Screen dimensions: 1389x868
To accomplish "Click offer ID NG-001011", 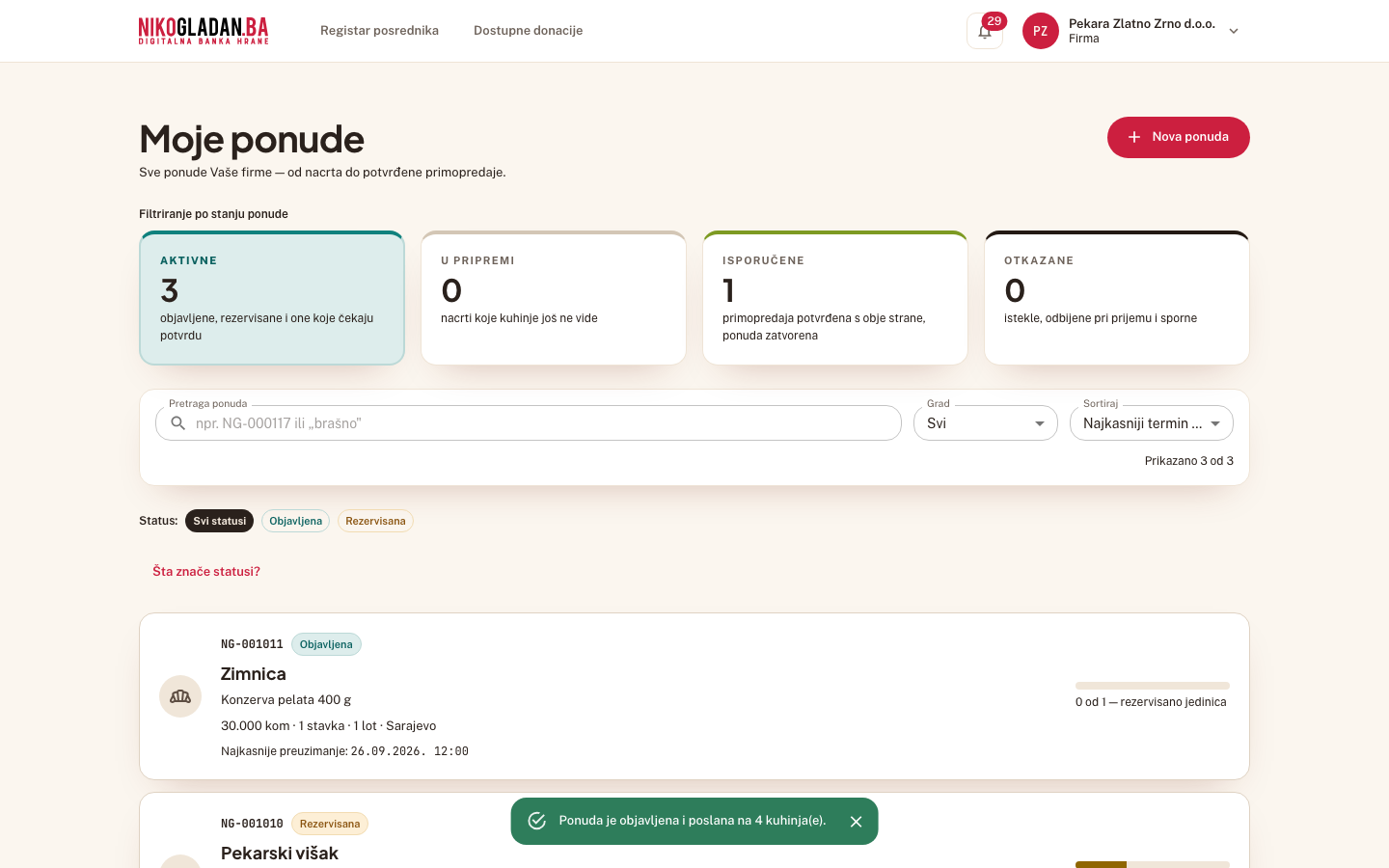I will coord(252,644).
